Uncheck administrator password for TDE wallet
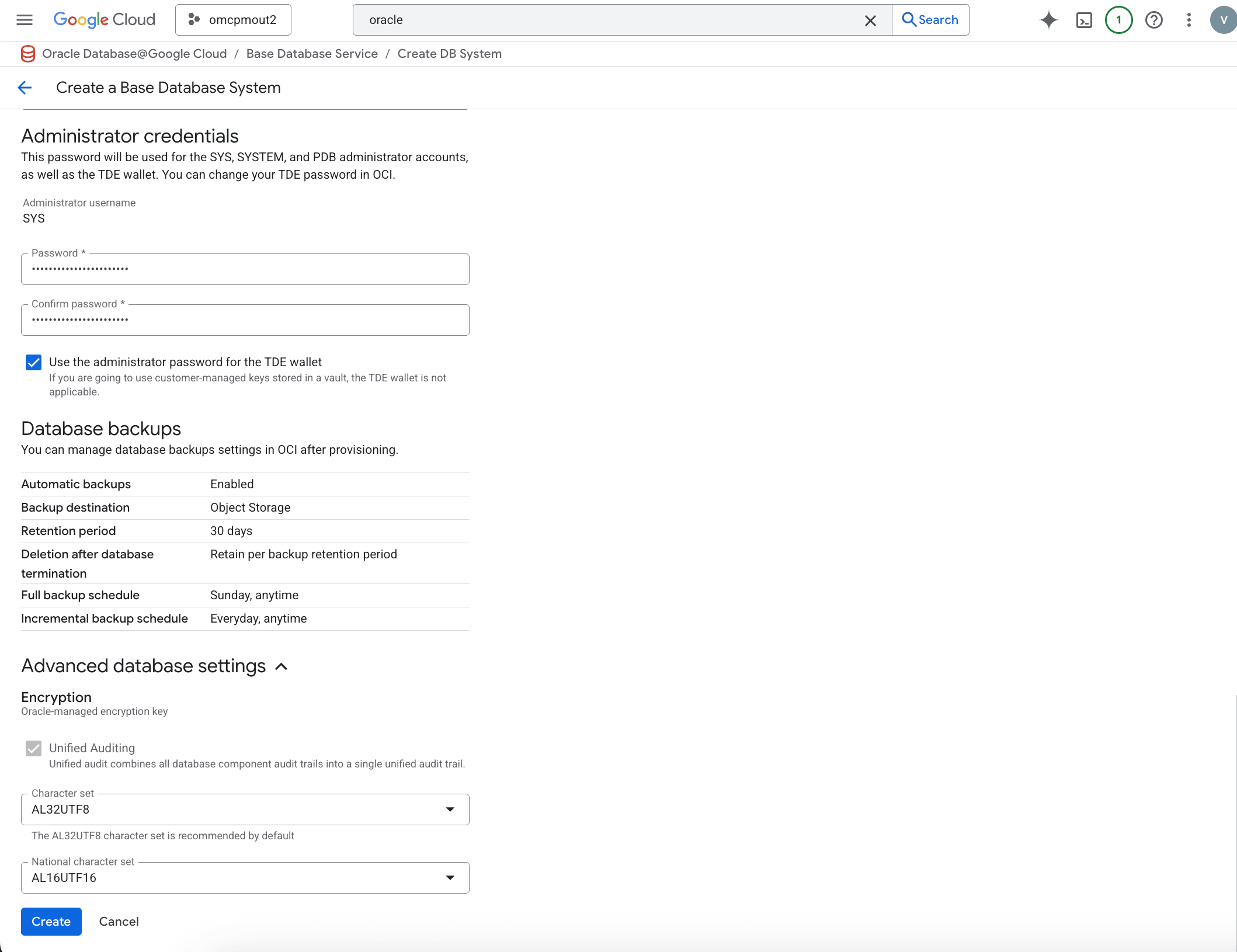The height and width of the screenshot is (952, 1237). click(33, 362)
